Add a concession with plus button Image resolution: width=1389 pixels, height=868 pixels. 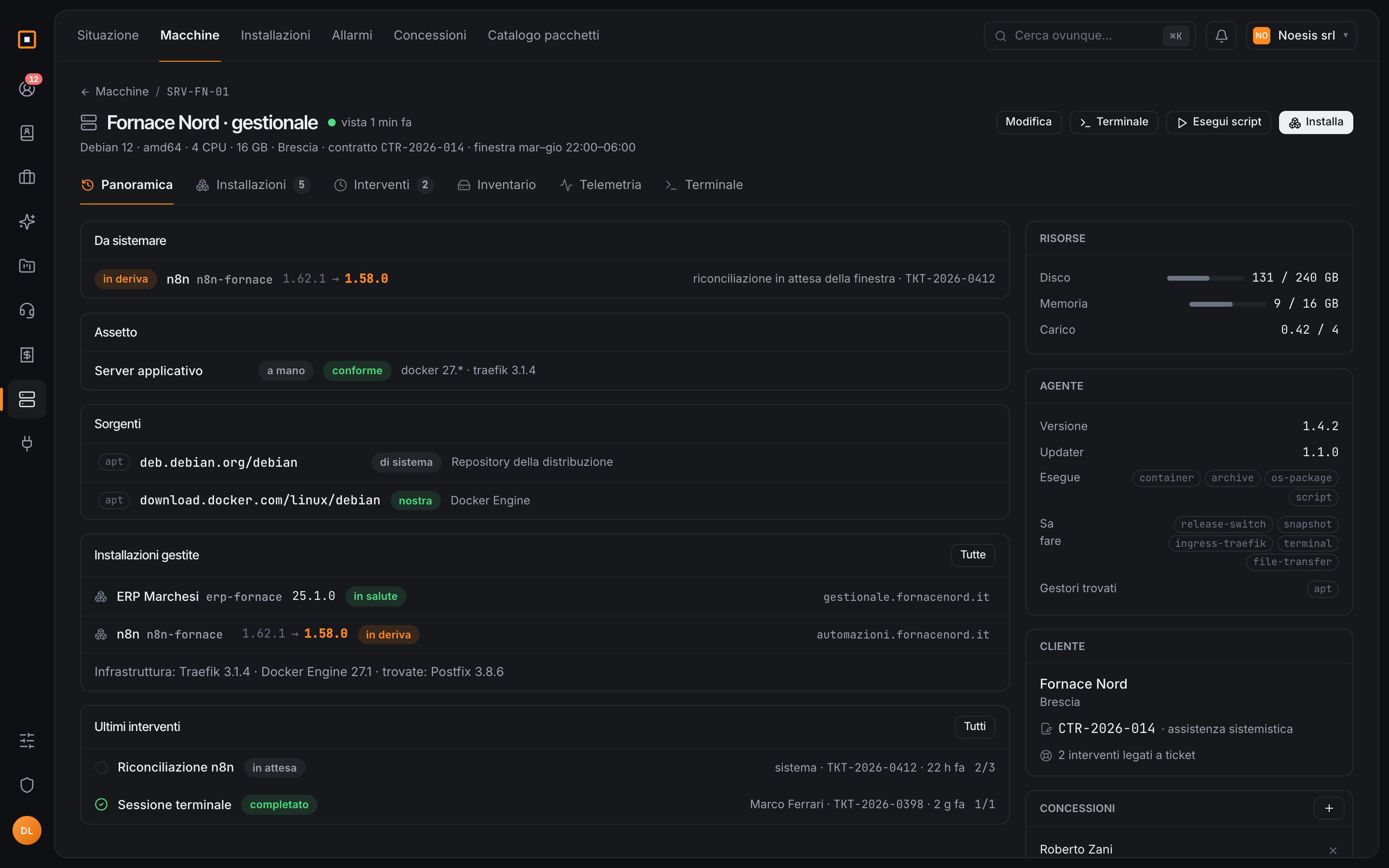click(x=1329, y=808)
